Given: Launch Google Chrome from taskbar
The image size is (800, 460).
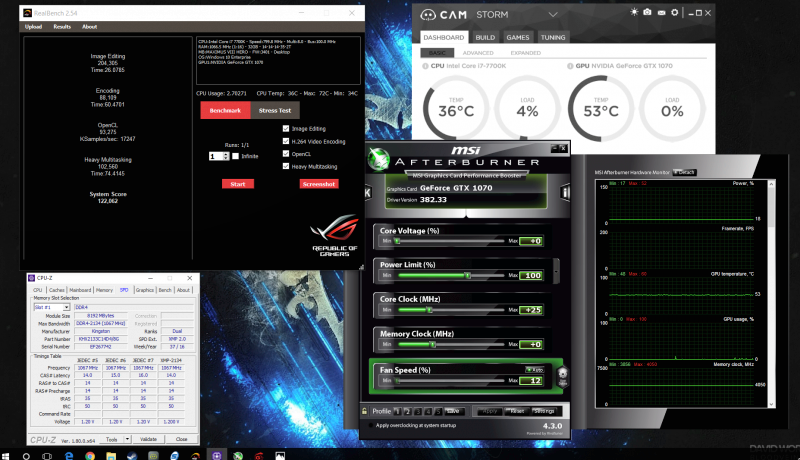Looking at the screenshot, I should [x=90, y=456].
